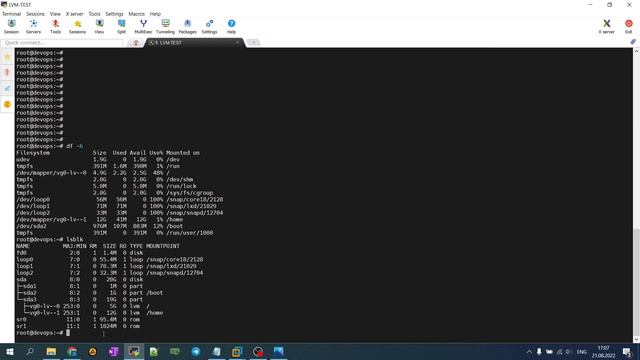Click '/dev/mapper/vg0-lv--0' in df output
Viewport: 640px width, 360px height.
(x=51, y=173)
